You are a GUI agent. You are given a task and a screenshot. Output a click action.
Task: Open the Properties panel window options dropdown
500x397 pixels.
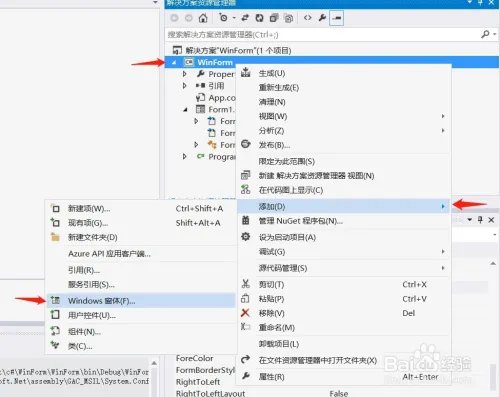470,220
